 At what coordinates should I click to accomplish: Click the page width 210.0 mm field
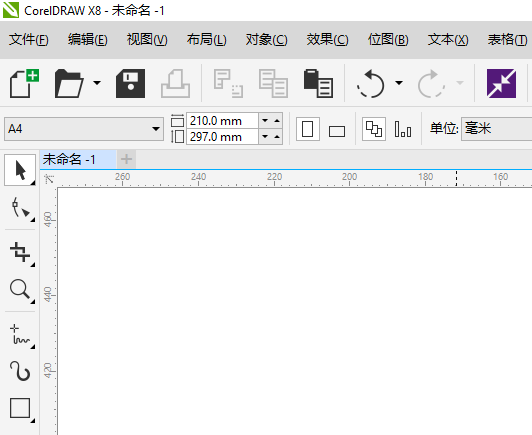pyautogui.click(x=222, y=121)
